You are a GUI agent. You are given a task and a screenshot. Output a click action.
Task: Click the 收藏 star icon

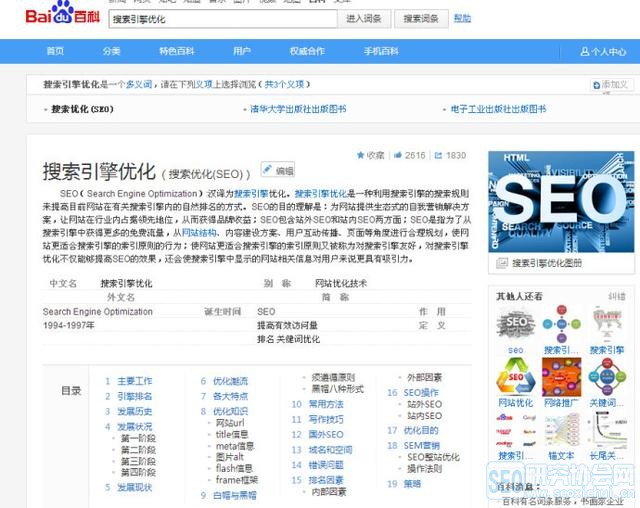click(x=360, y=156)
